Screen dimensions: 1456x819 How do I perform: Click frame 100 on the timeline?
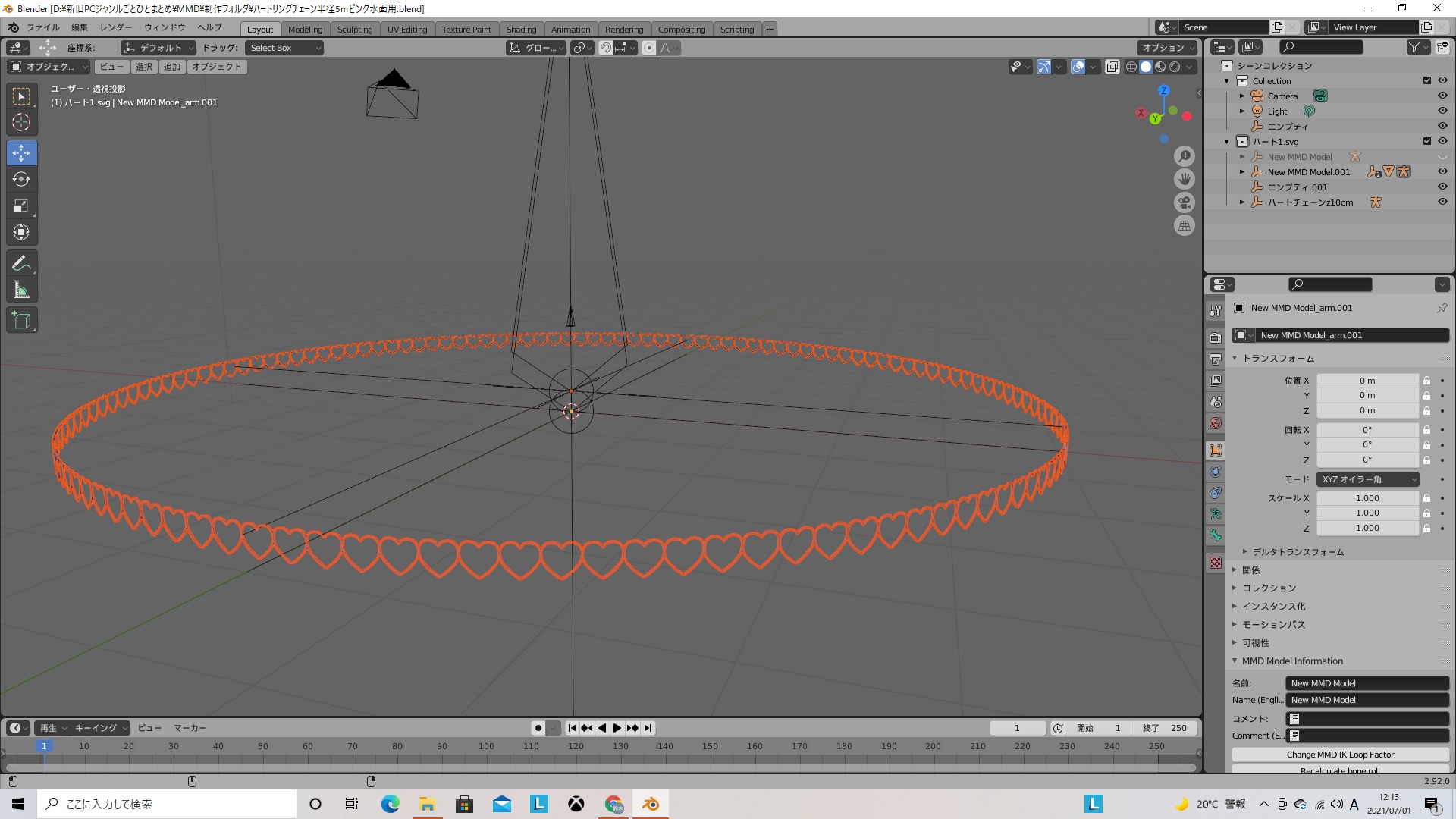coord(486,747)
